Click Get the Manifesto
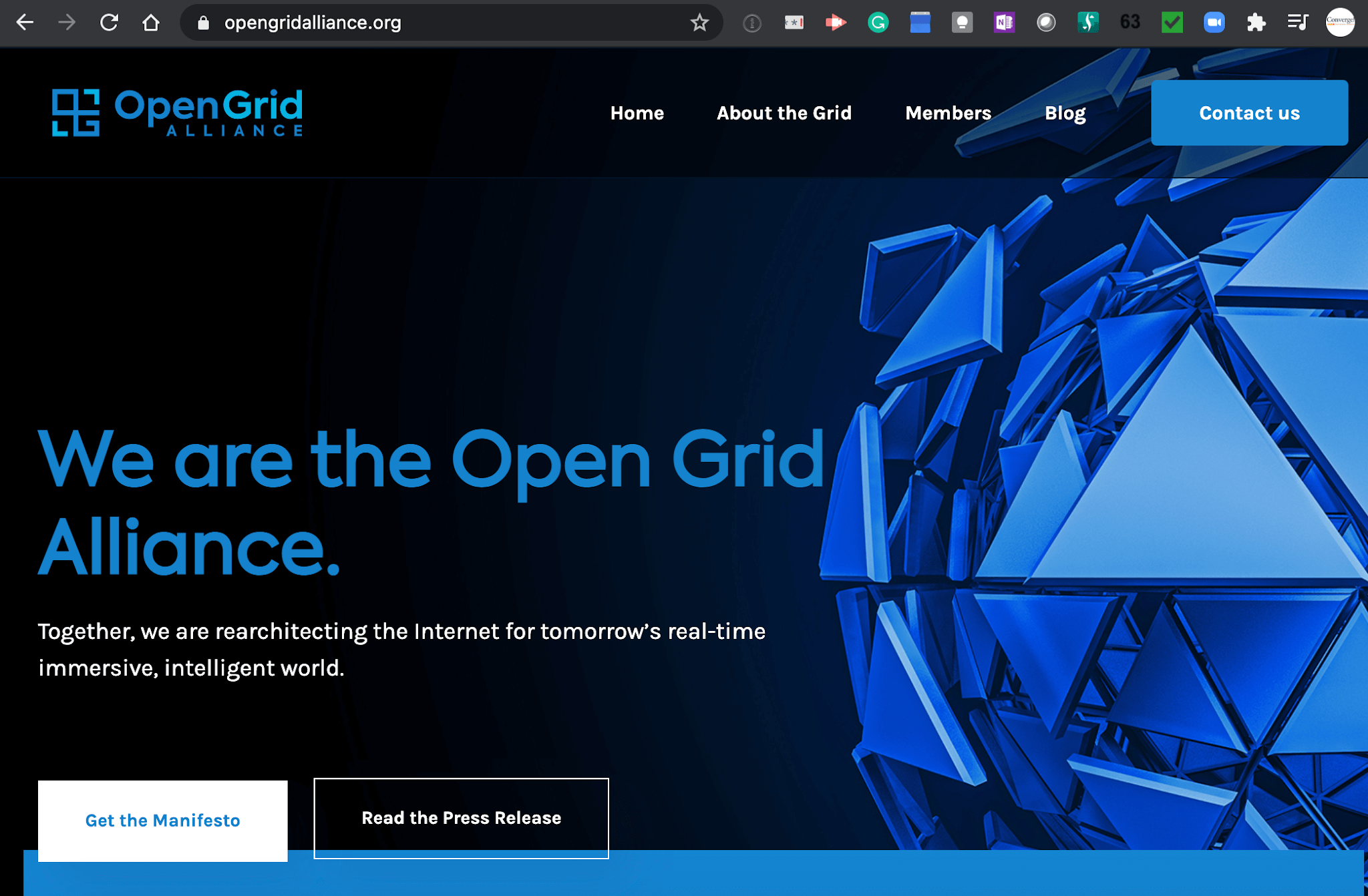The width and height of the screenshot is (1368, 896). [x=162, y=821]
